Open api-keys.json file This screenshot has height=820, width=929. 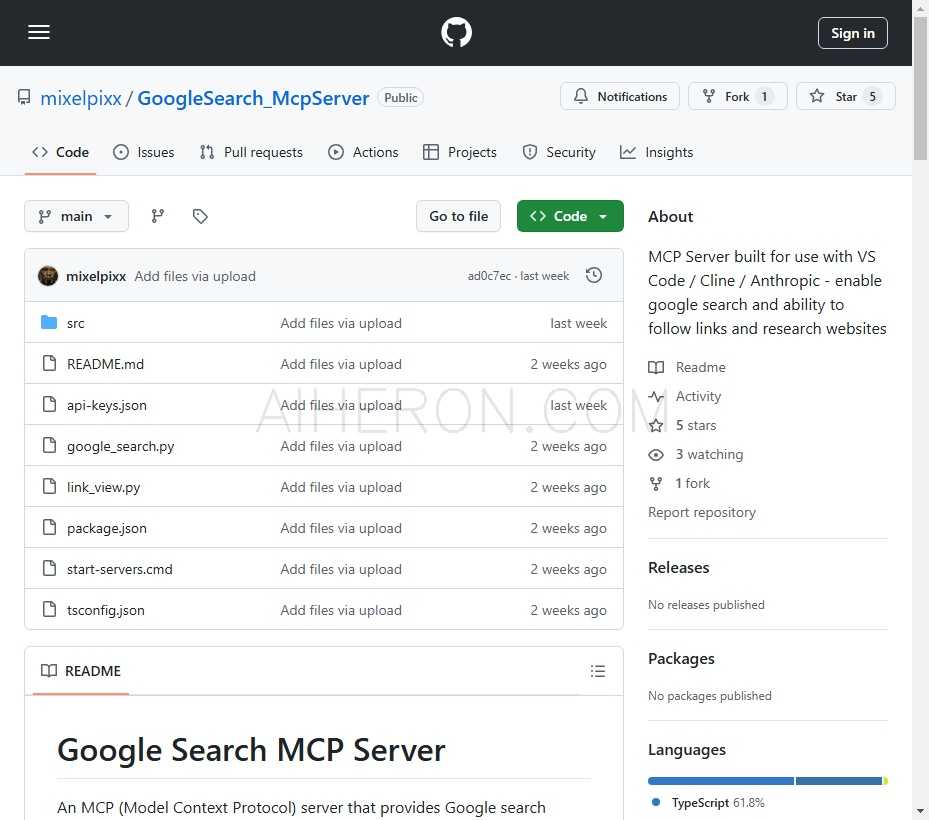(107, 405)
